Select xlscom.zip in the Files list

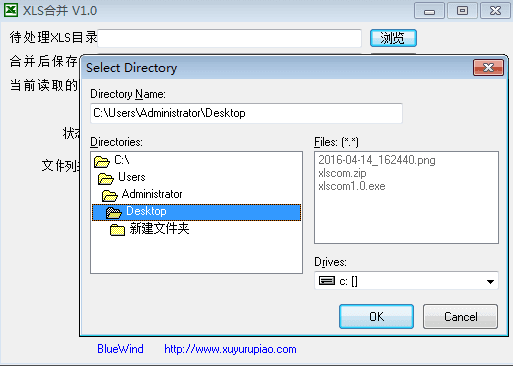coord(342,173)
